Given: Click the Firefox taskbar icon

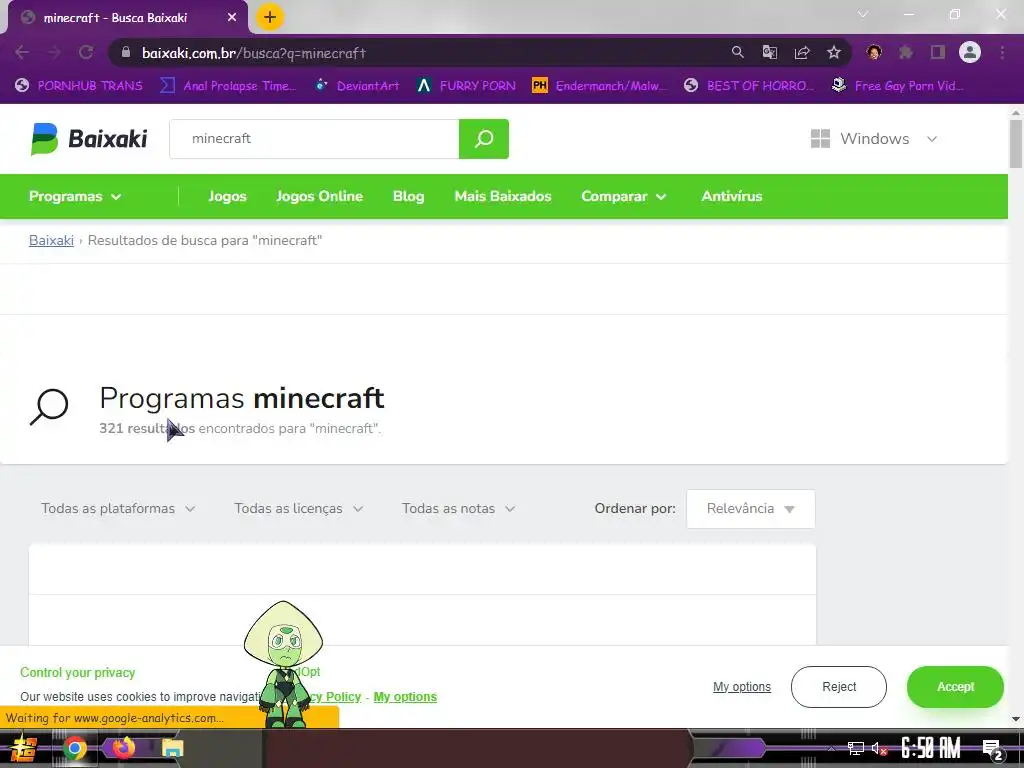Looking at the screenshot, I should point(123,748).
